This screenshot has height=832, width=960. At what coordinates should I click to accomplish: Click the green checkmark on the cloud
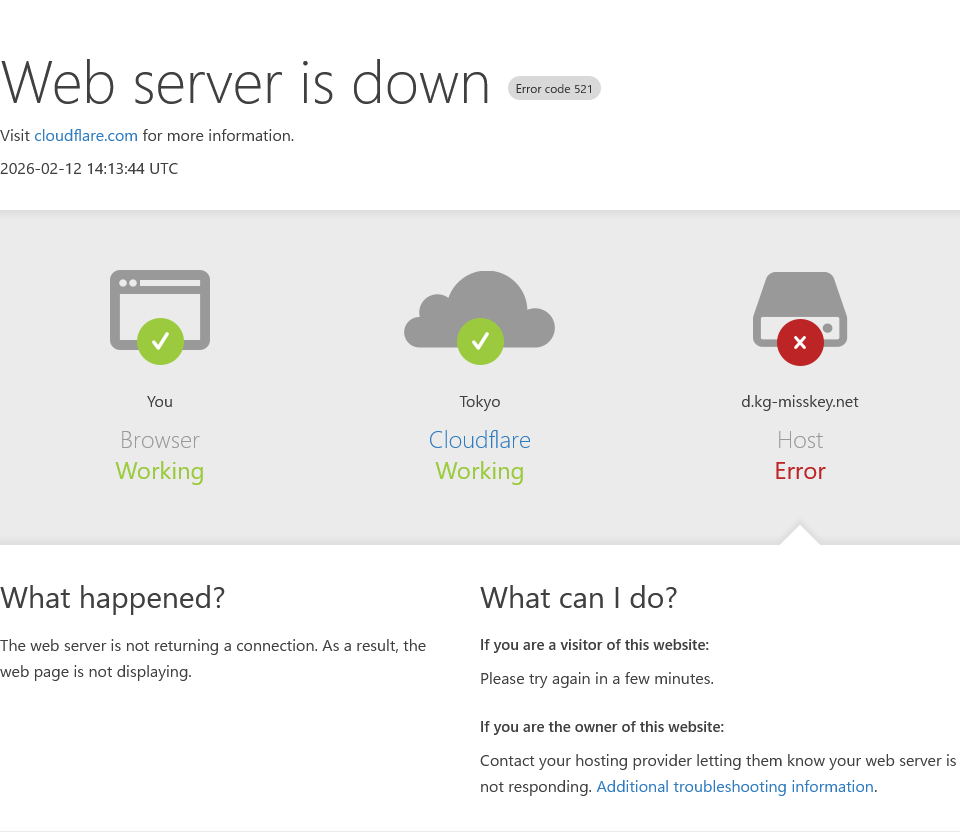click(x=480, y=342)
